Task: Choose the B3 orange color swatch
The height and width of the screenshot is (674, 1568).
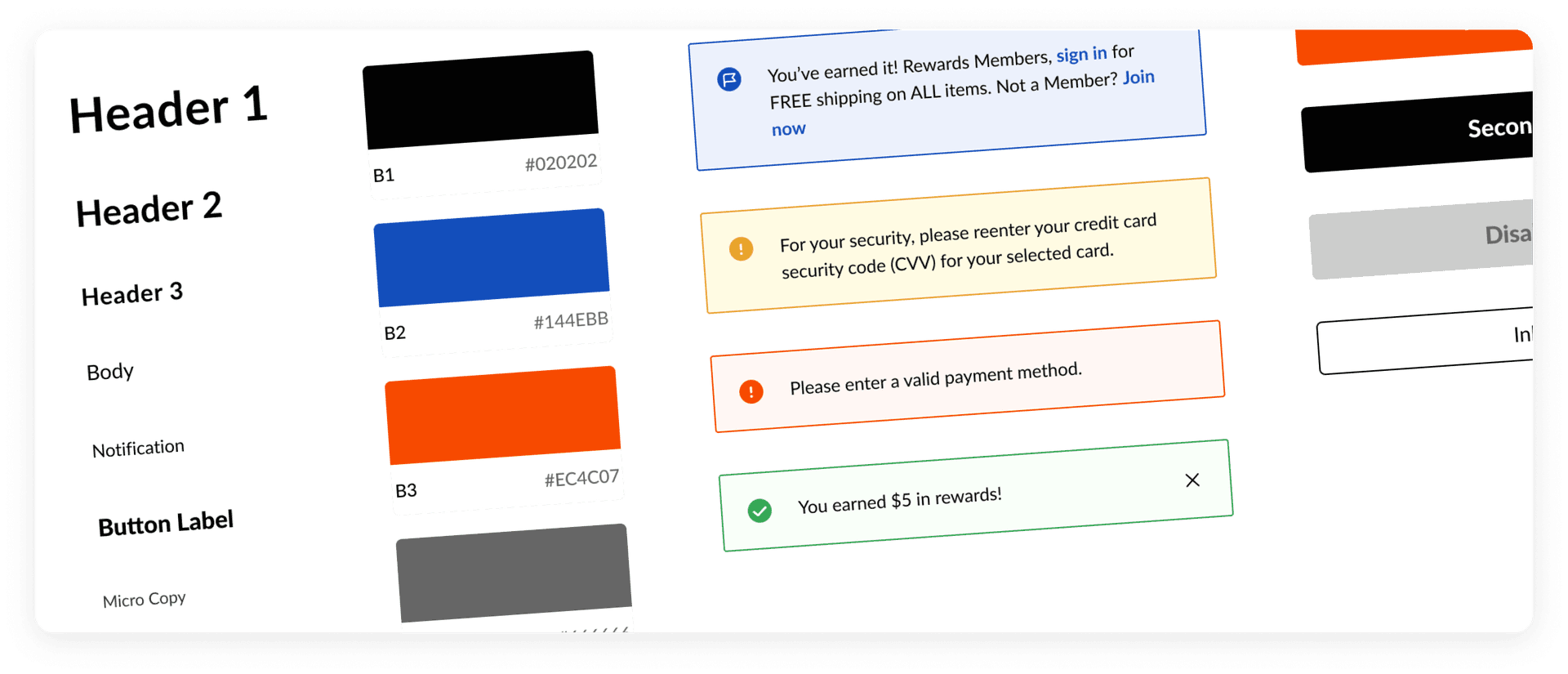Action: tap(502, 415)
